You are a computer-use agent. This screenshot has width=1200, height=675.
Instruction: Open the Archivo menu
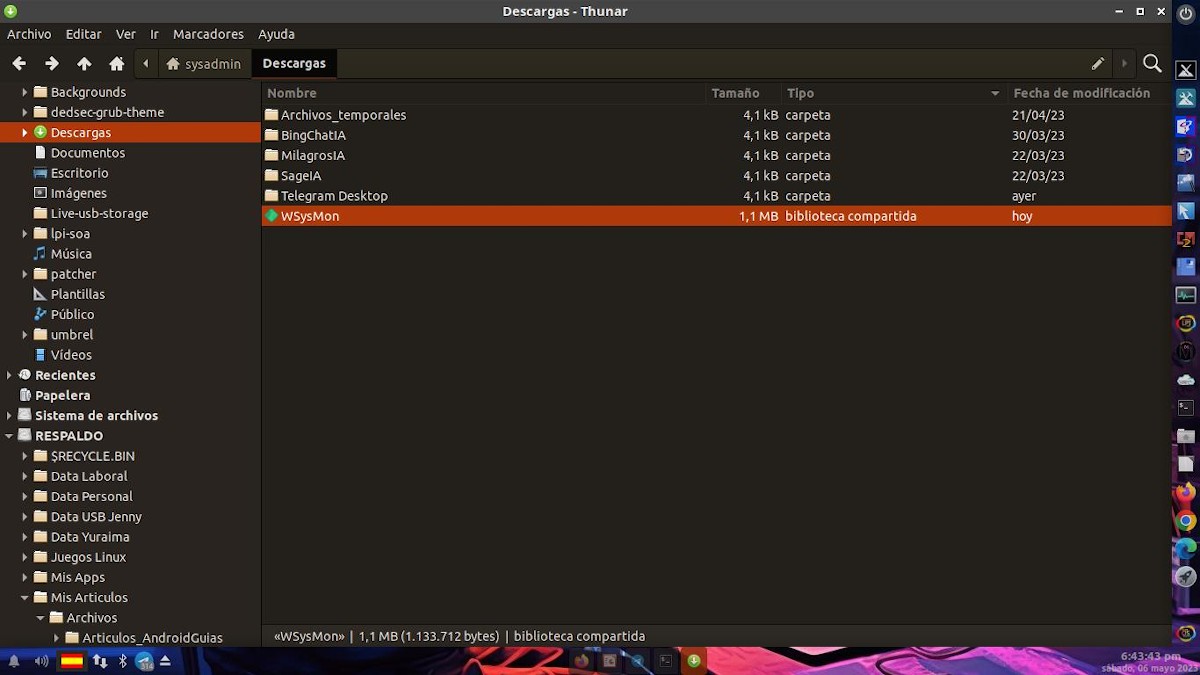(x=29, y=34)
